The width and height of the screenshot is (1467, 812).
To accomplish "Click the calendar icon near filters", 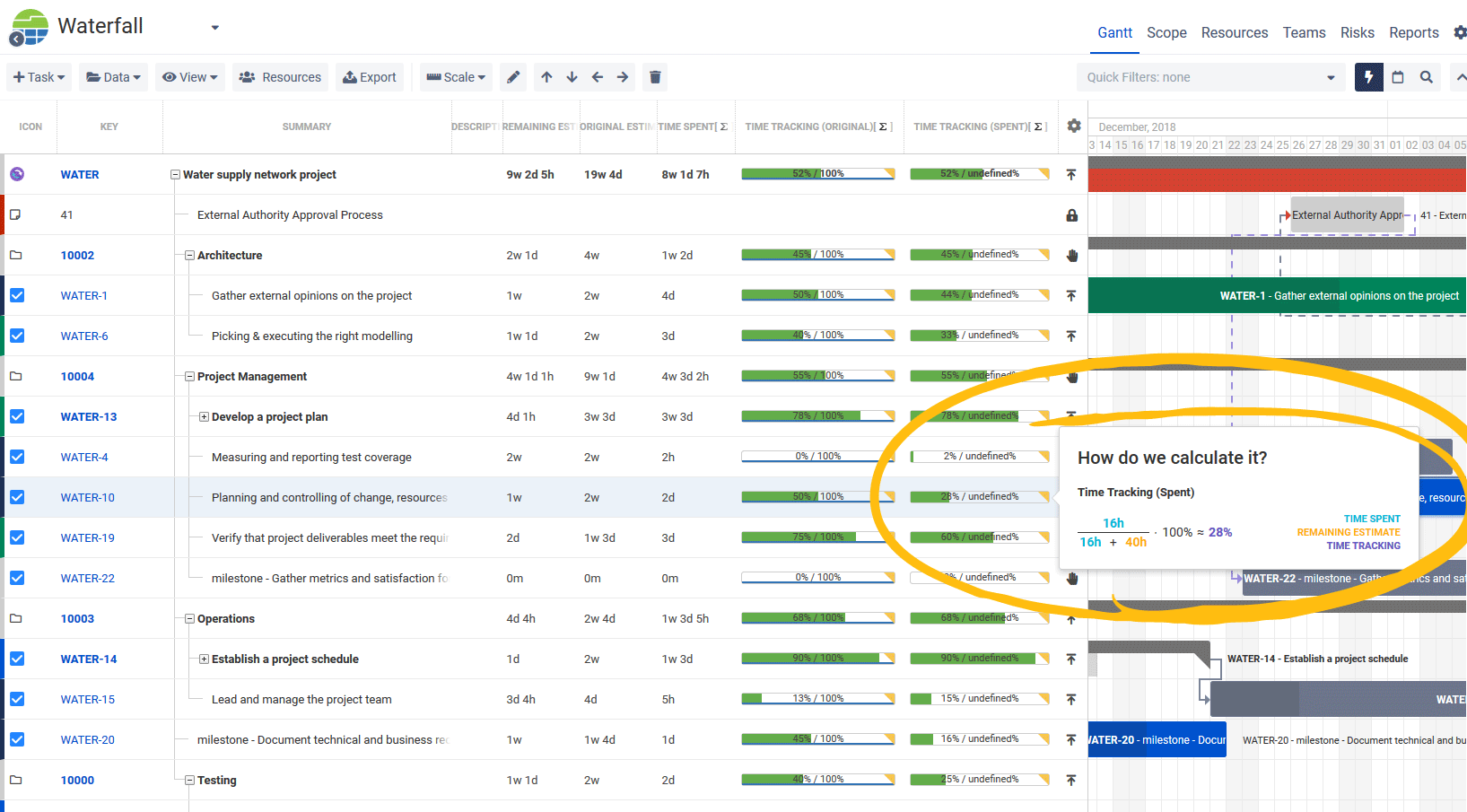I will pyautogui.click(x=1397, y=77).
